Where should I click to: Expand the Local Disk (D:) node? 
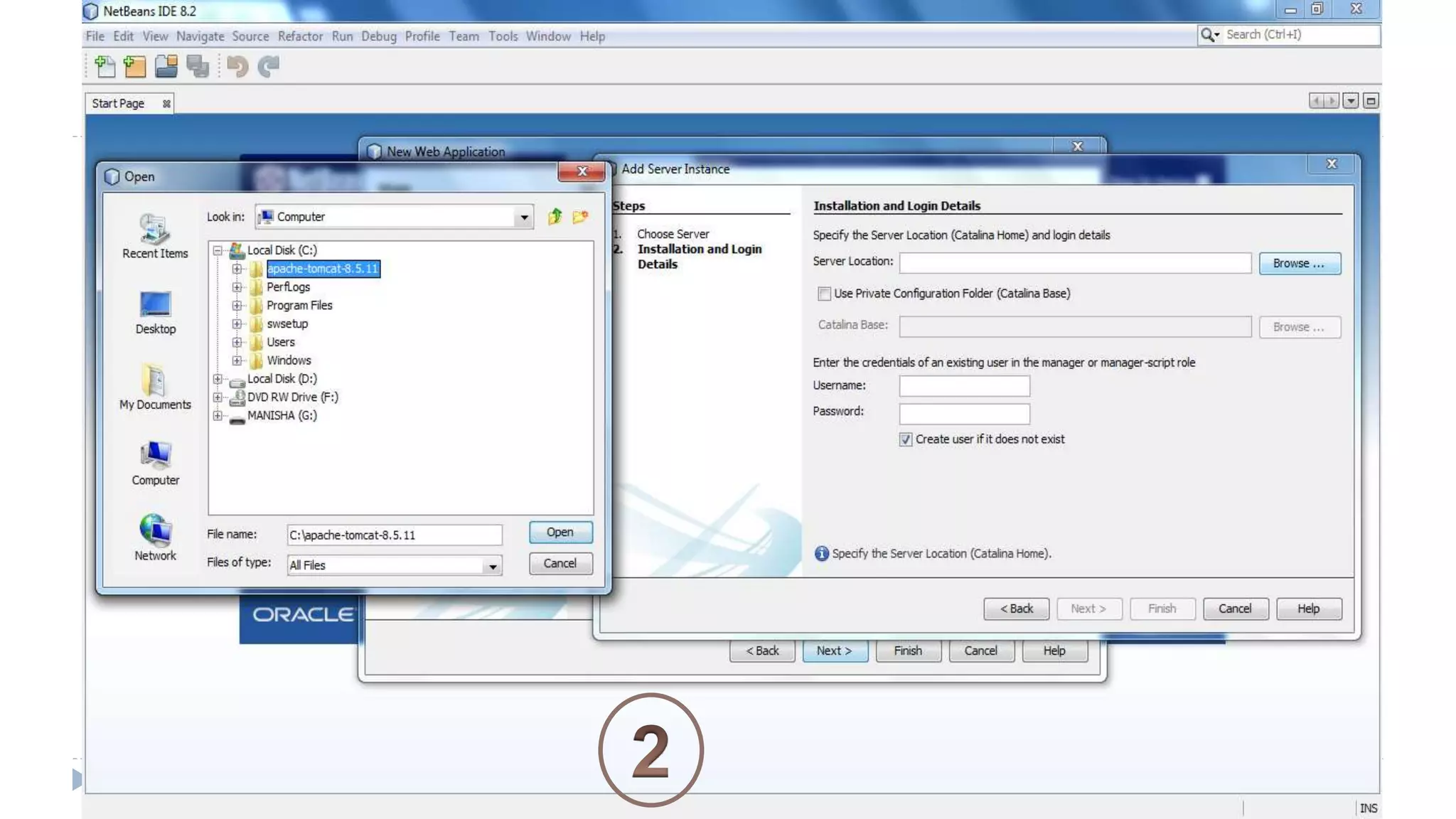click(x=218, y=379)
